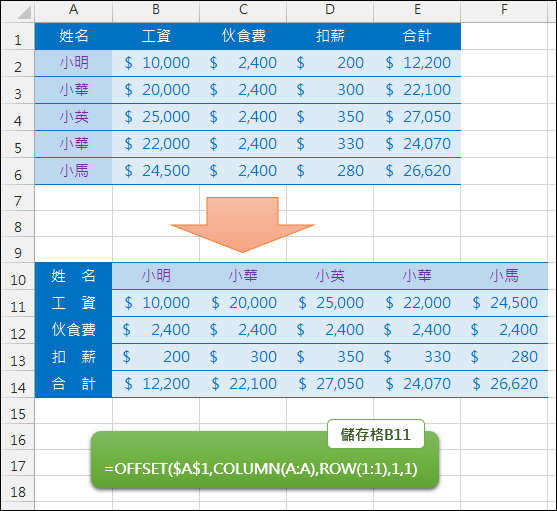Select the $350 cell in row 4

pos(330,117)
